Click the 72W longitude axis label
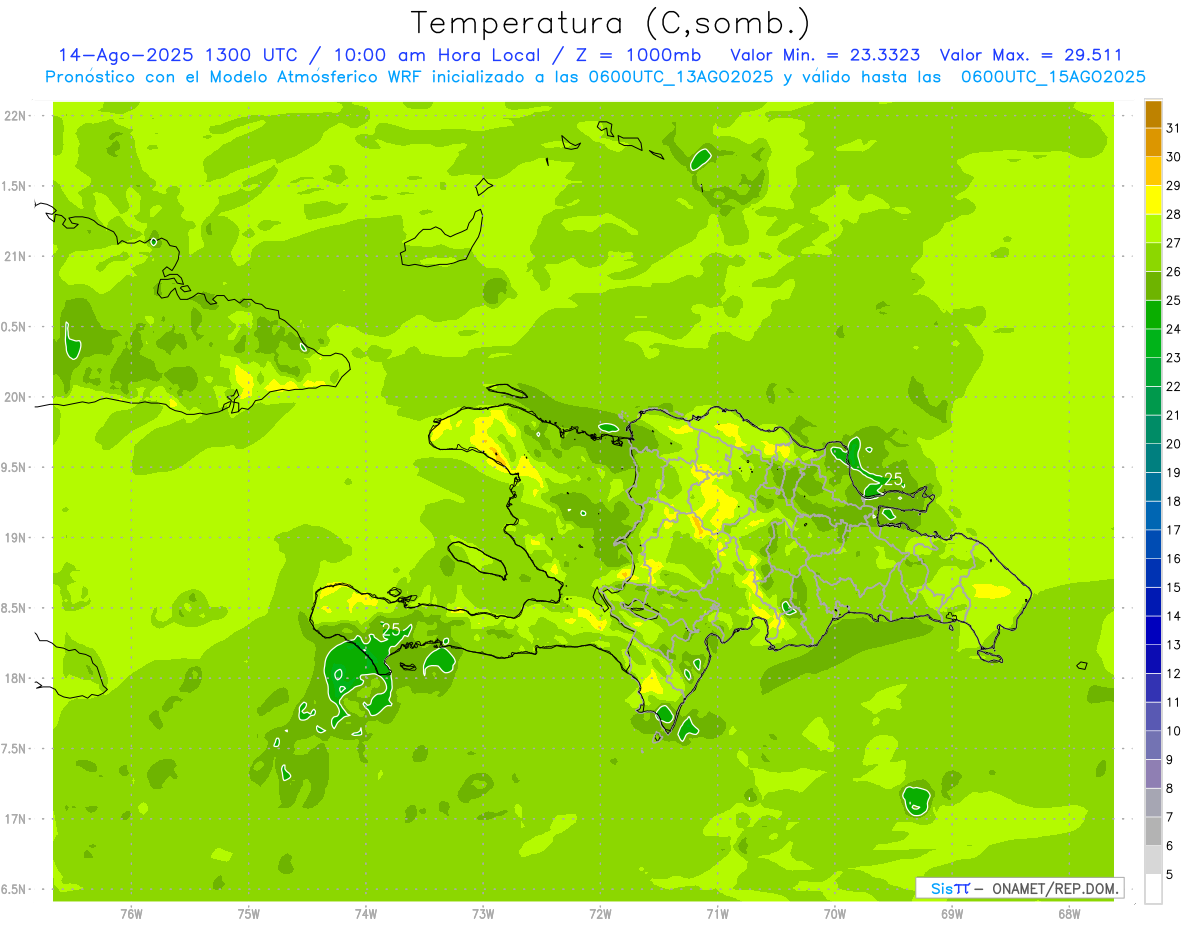 [x=601, y=914]
